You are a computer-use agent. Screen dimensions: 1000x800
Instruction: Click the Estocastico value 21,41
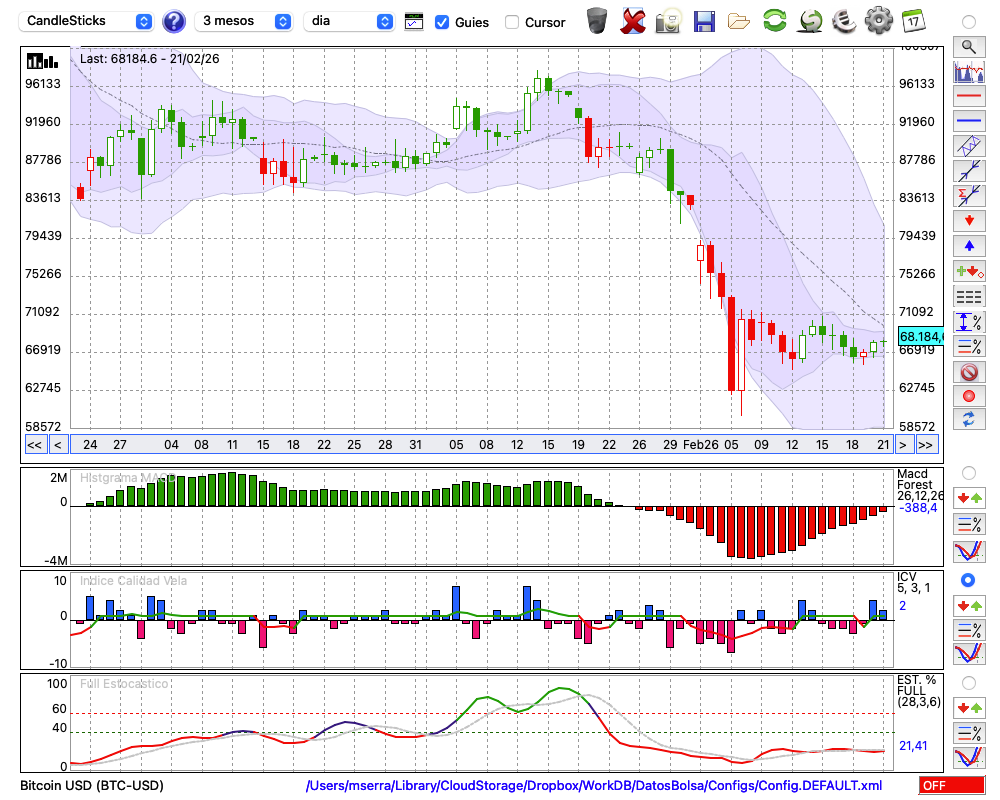[913, 746]
